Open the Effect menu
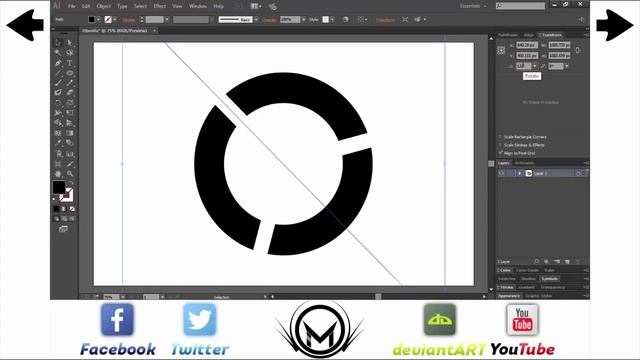640x360 pixels. point(160,6)
